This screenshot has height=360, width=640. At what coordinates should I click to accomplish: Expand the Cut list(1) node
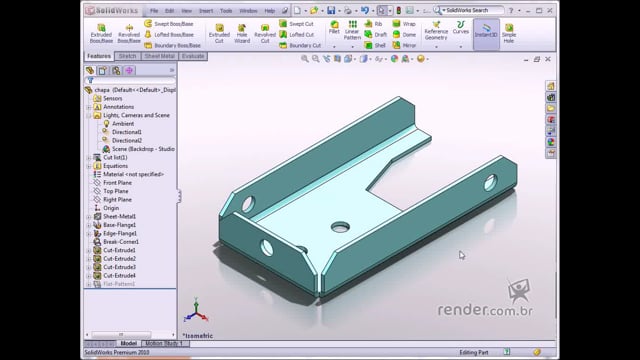89,158
